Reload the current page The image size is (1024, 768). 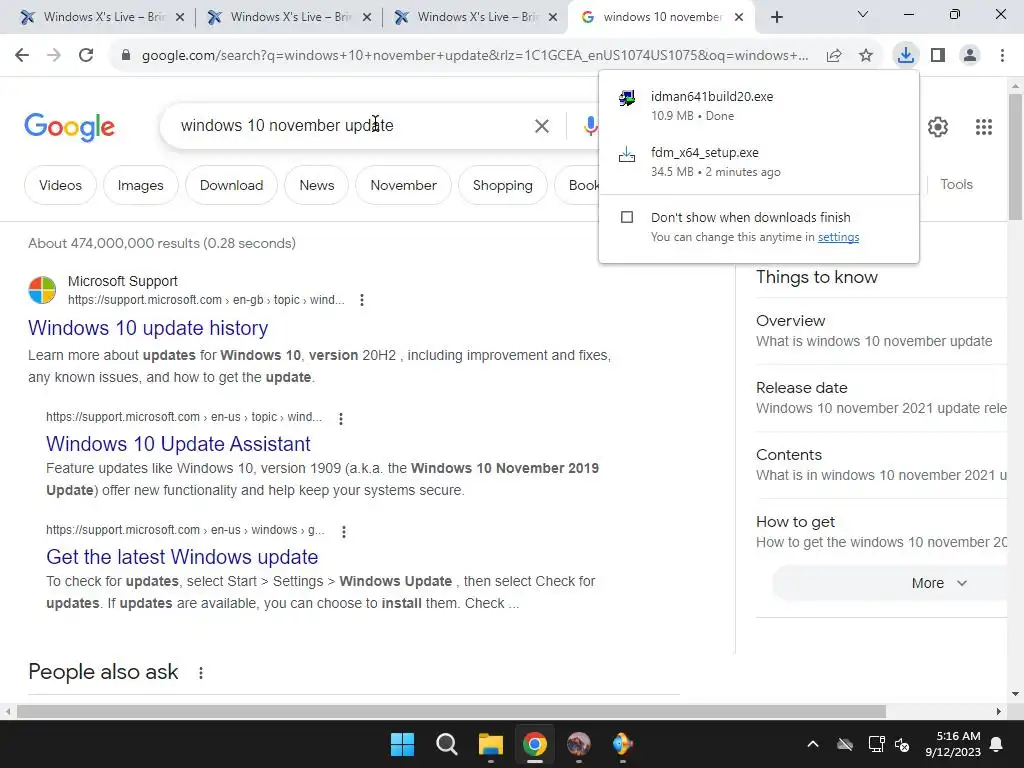pyautogui.click(x=86, y=56)
